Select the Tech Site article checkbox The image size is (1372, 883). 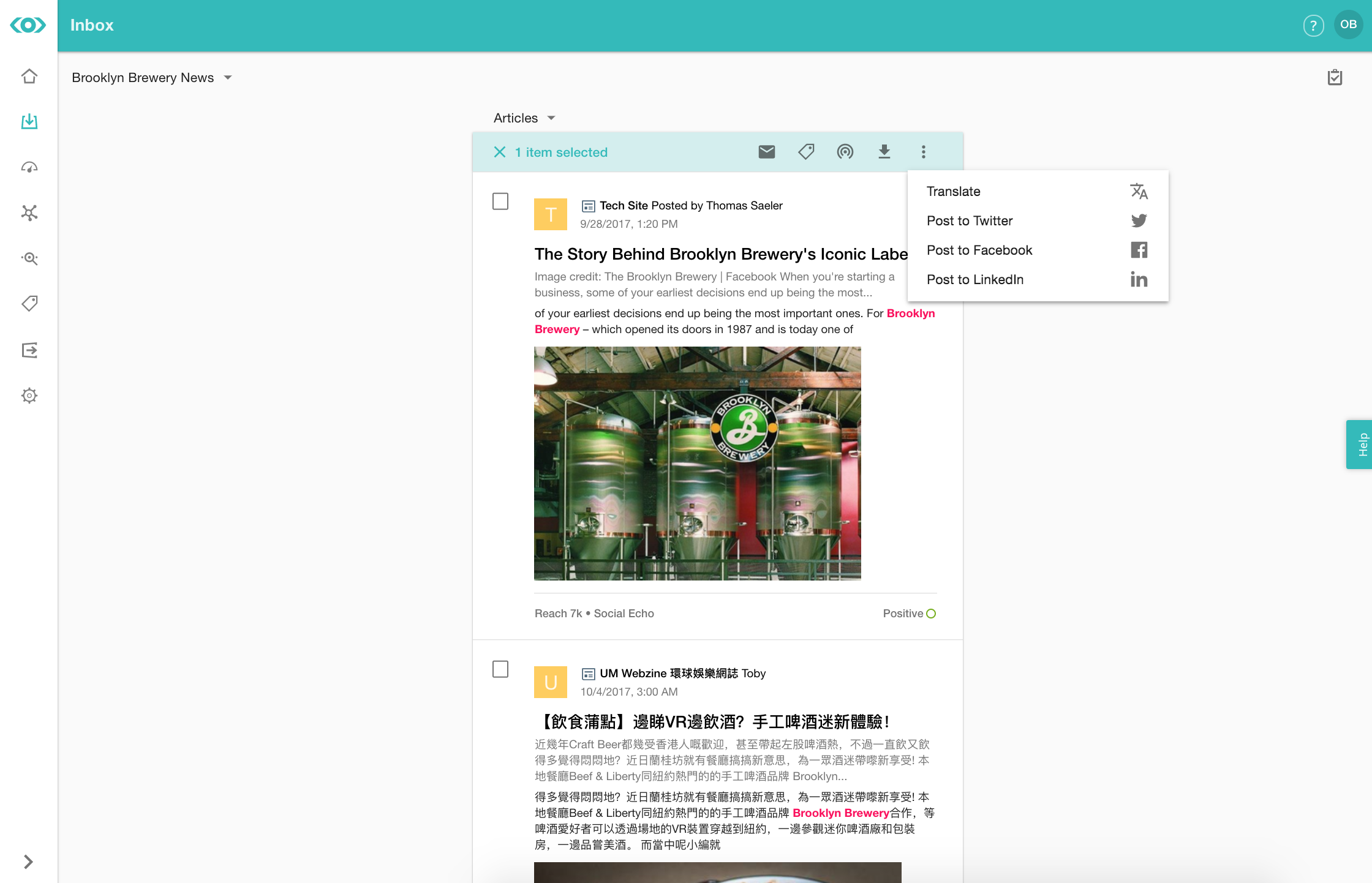[500, 201]
